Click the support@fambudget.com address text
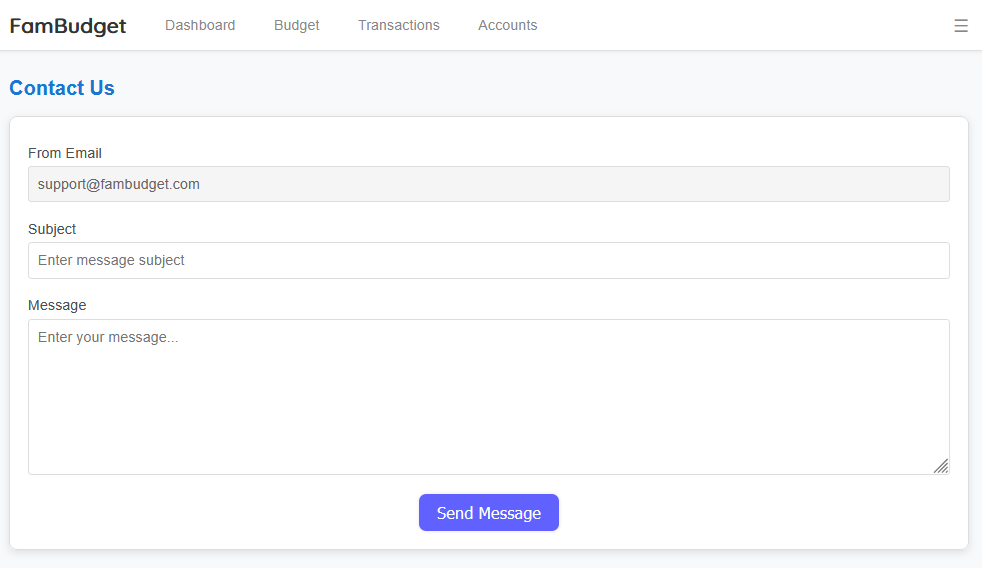 click(119, 184)
